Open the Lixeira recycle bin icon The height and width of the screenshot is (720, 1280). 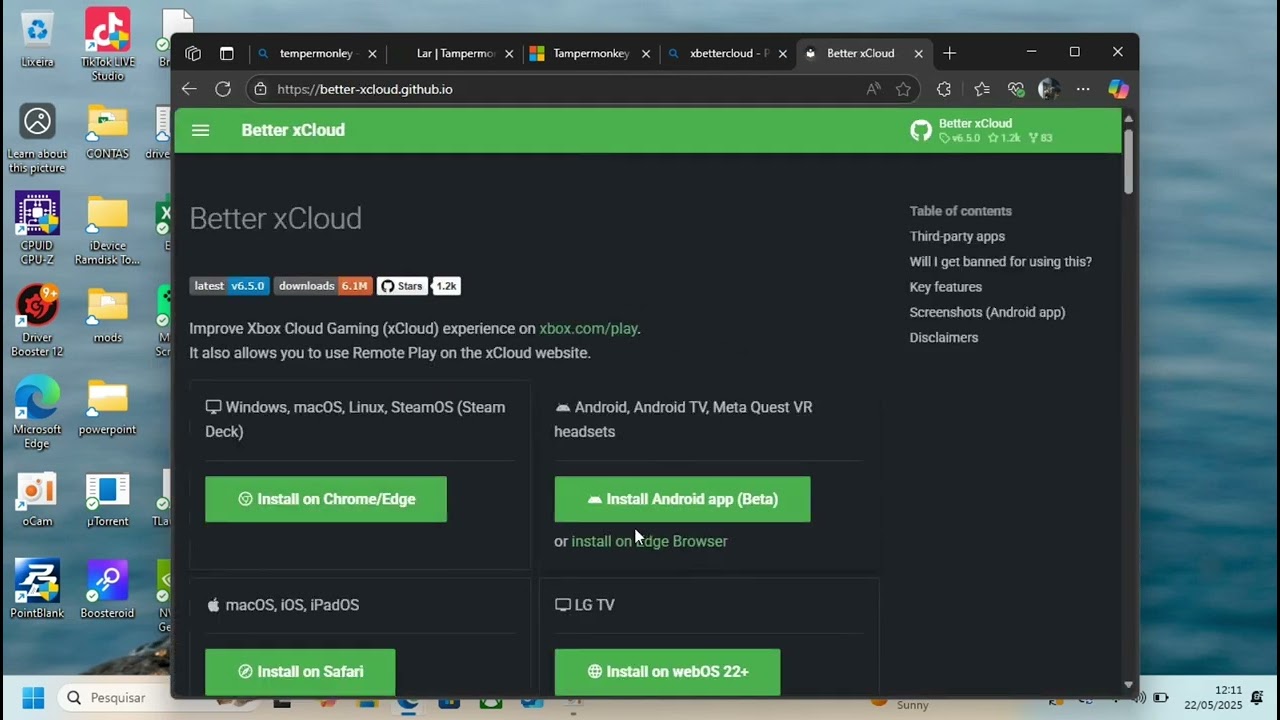pos(37,38)
